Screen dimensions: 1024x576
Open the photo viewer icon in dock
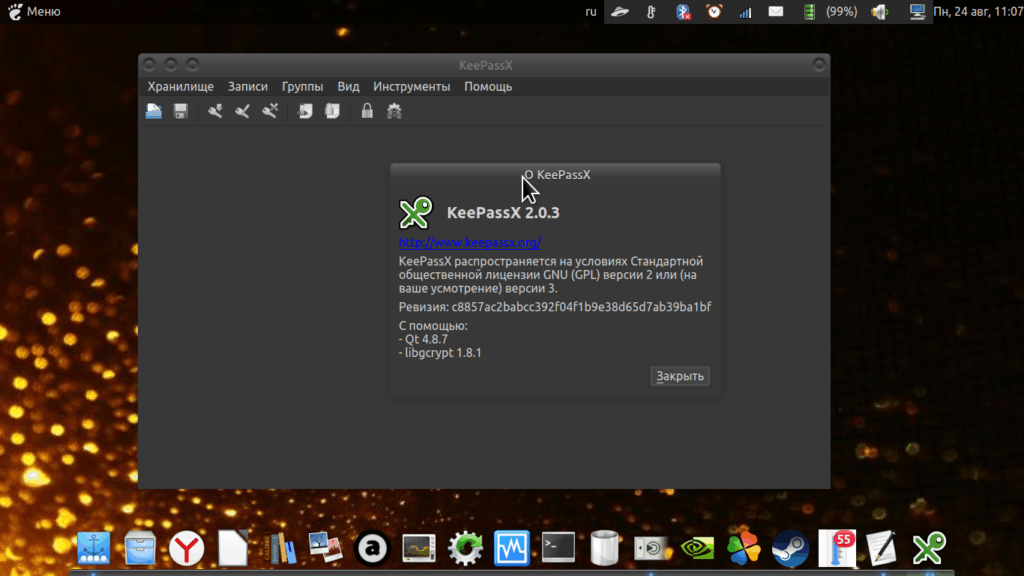click(x=325, y=547)
